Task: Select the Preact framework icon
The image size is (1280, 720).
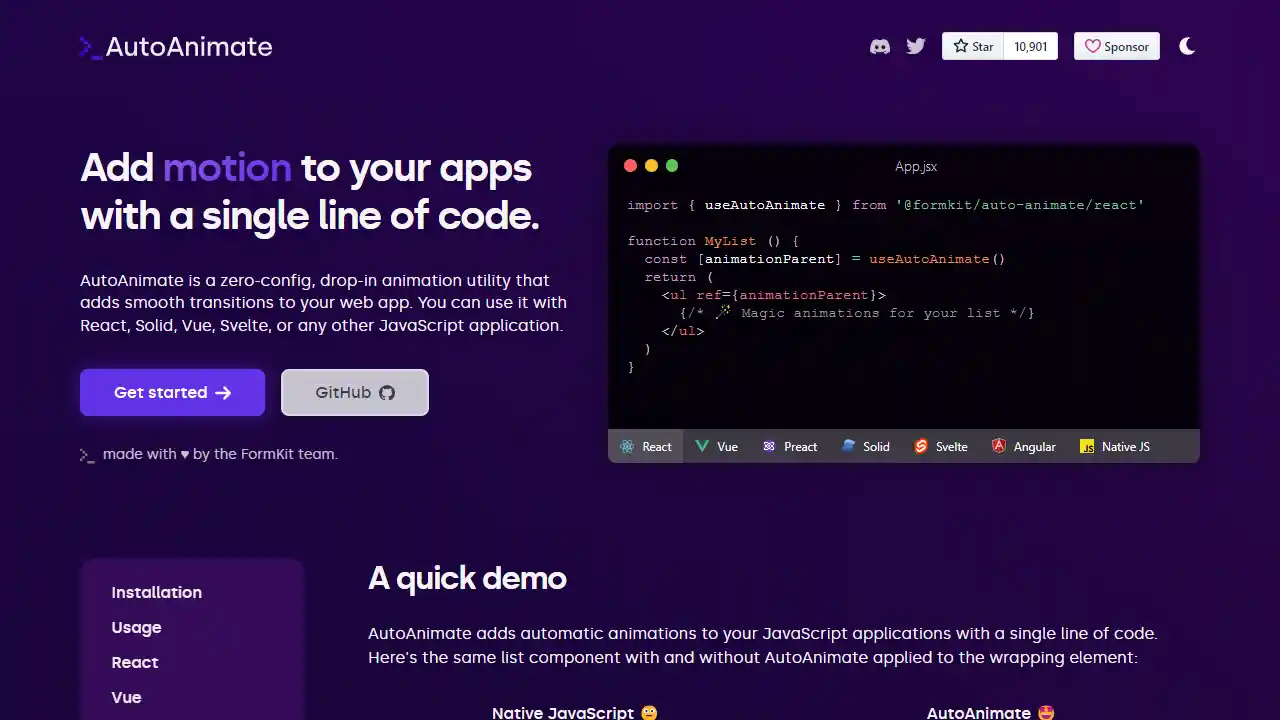Action: [768, 446]
